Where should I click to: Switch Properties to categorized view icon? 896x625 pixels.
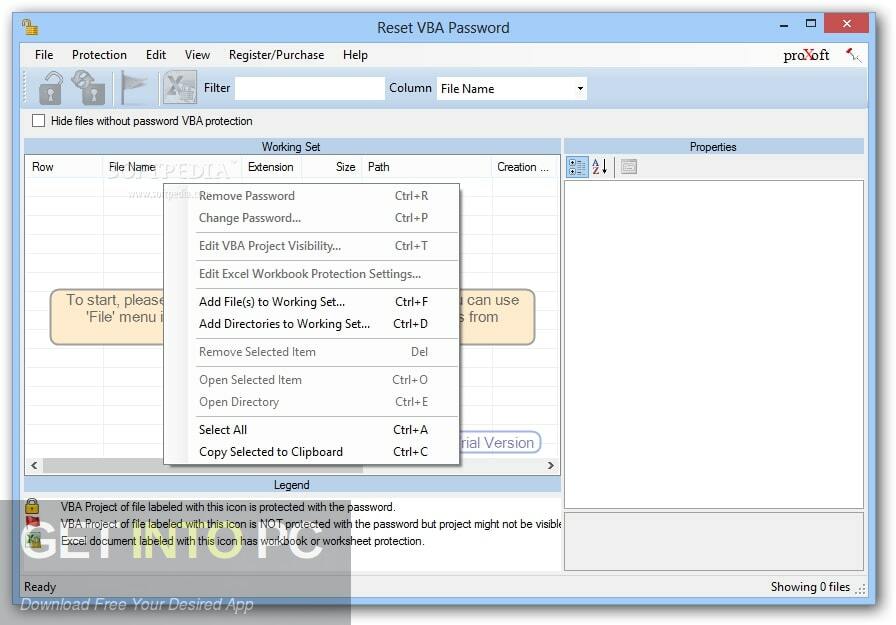577,167
